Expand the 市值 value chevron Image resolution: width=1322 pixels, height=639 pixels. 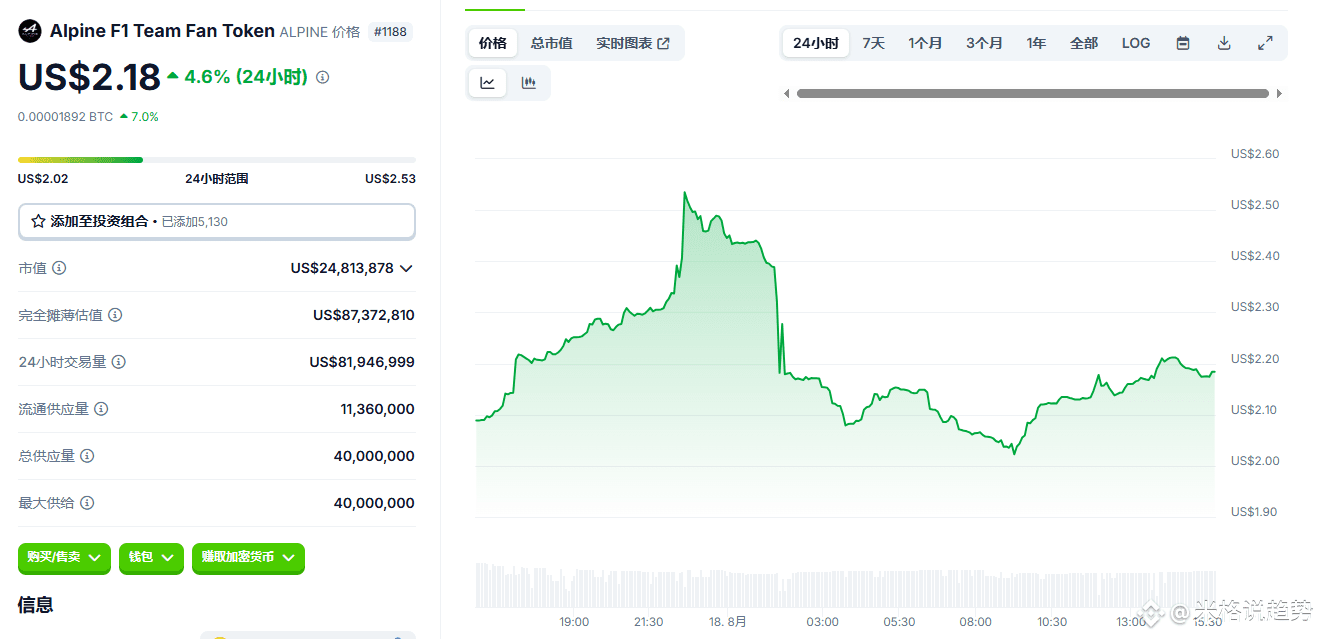point(406,268)
